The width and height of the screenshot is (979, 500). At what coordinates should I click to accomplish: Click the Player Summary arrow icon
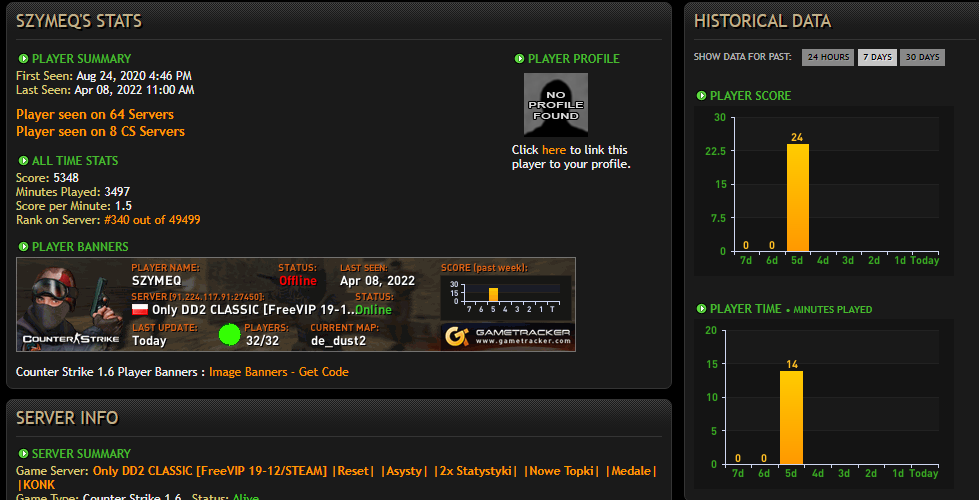[x=23, y=59]
